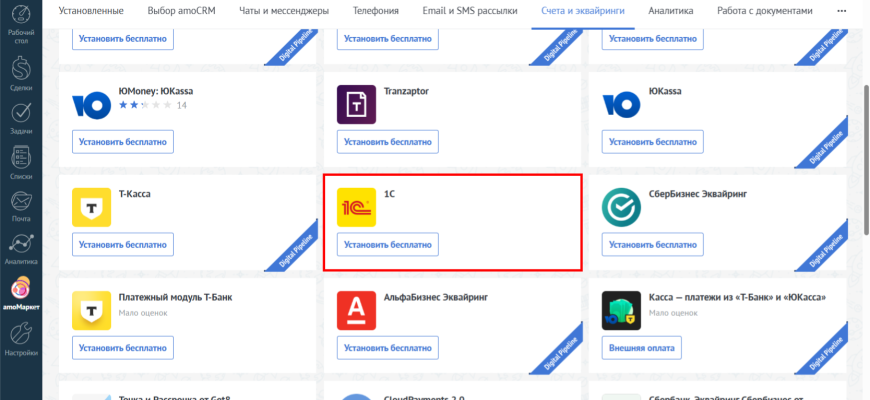Open amoМаркет icon in sidebar
870x400 pixels.
(x=20, y=292)
